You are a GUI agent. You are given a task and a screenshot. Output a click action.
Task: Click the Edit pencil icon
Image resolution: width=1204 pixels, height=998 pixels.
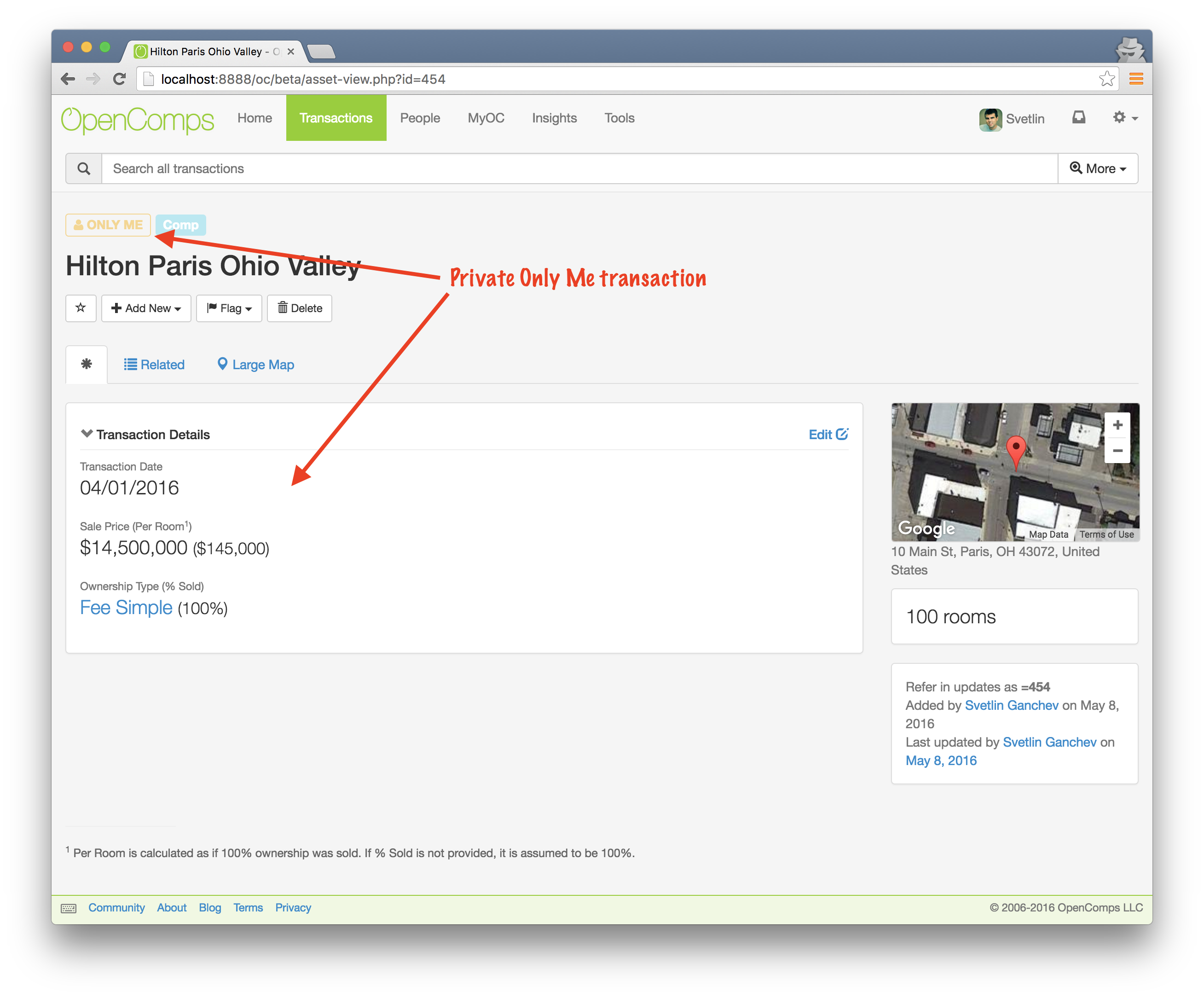click(842, 434)
